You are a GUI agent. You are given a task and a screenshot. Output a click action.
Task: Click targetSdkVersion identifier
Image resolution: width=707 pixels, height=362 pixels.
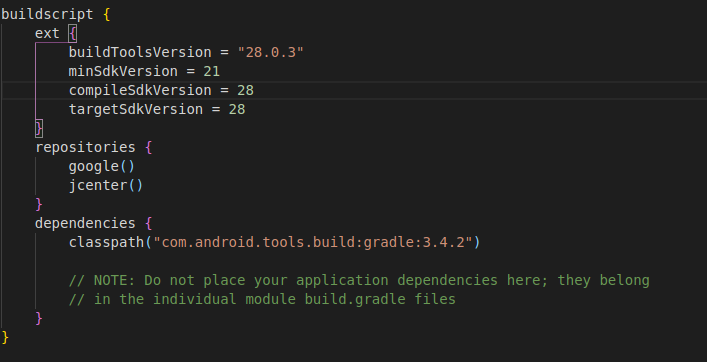pos(136,109)
